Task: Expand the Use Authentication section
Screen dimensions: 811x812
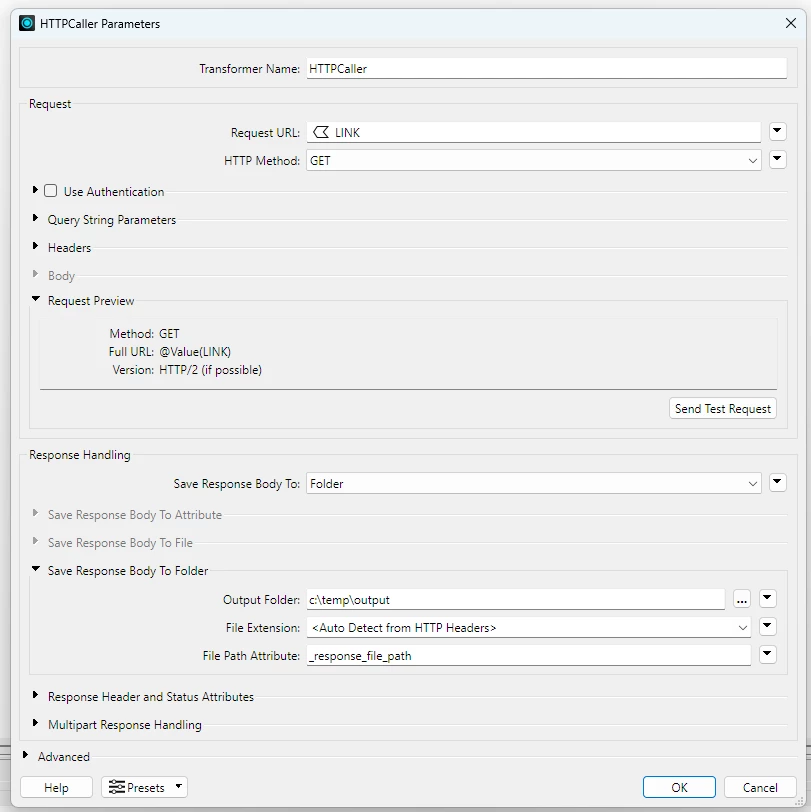Action: 35,190
